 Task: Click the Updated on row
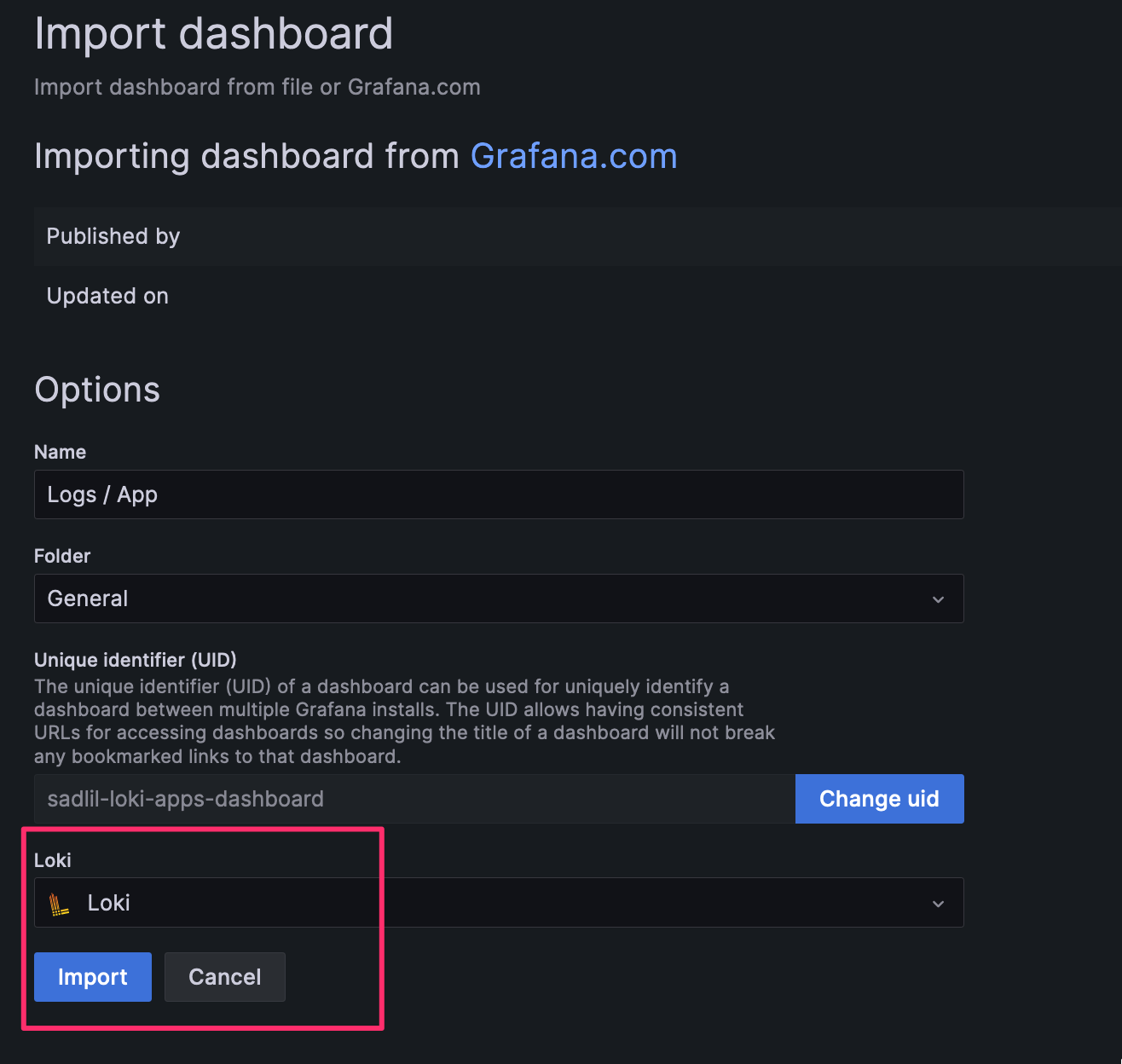click(x=107, y=296)
